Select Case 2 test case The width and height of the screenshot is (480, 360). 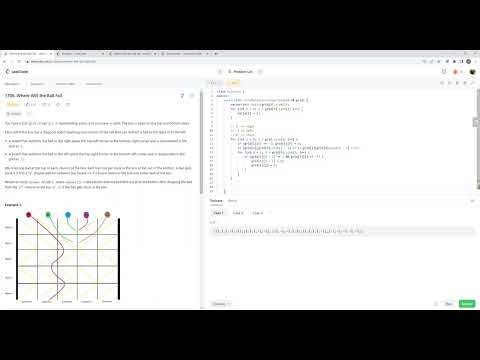click(238, 213)
